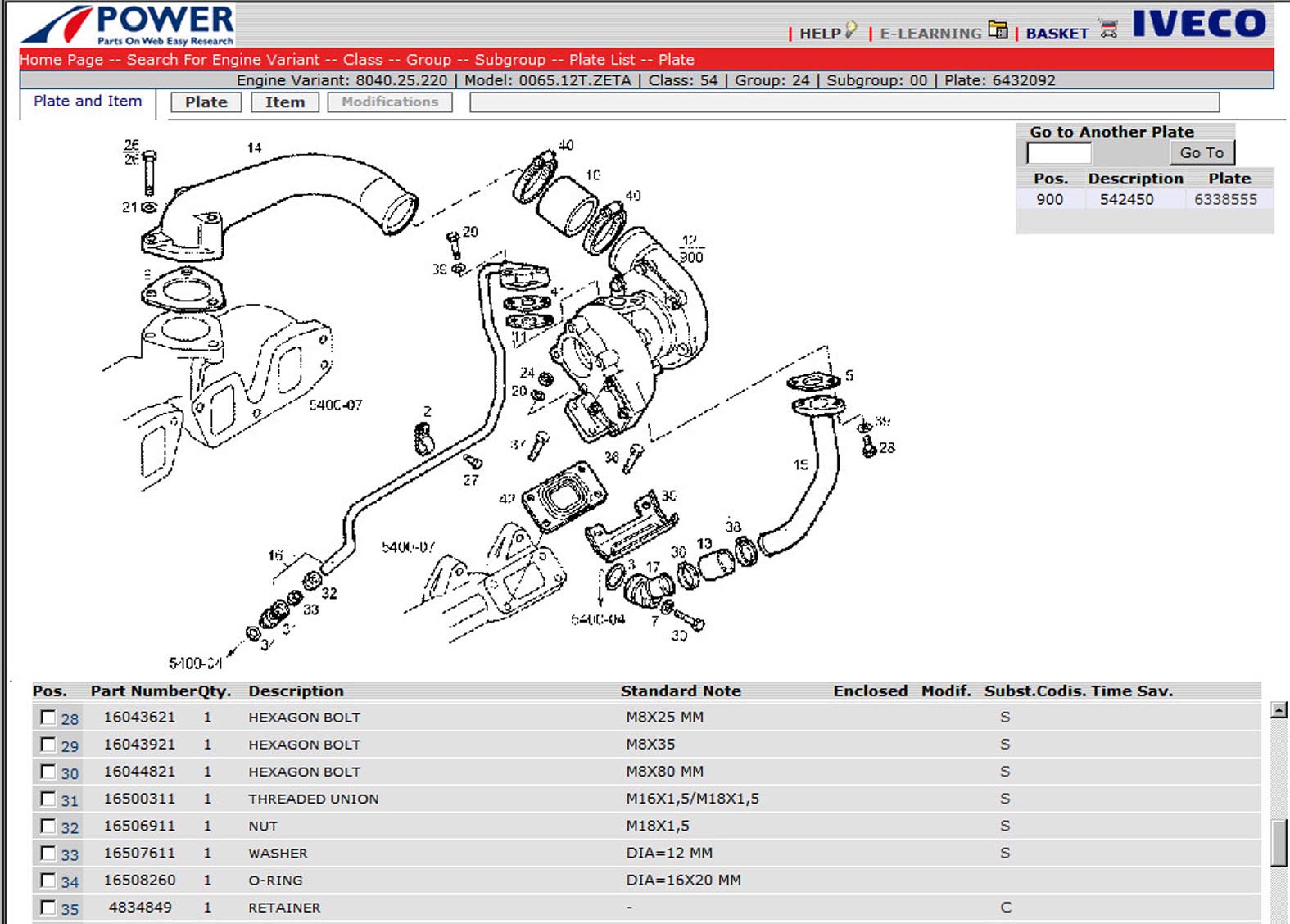Open Search For Engine Variant breadcrumb

tap(223, 60)
